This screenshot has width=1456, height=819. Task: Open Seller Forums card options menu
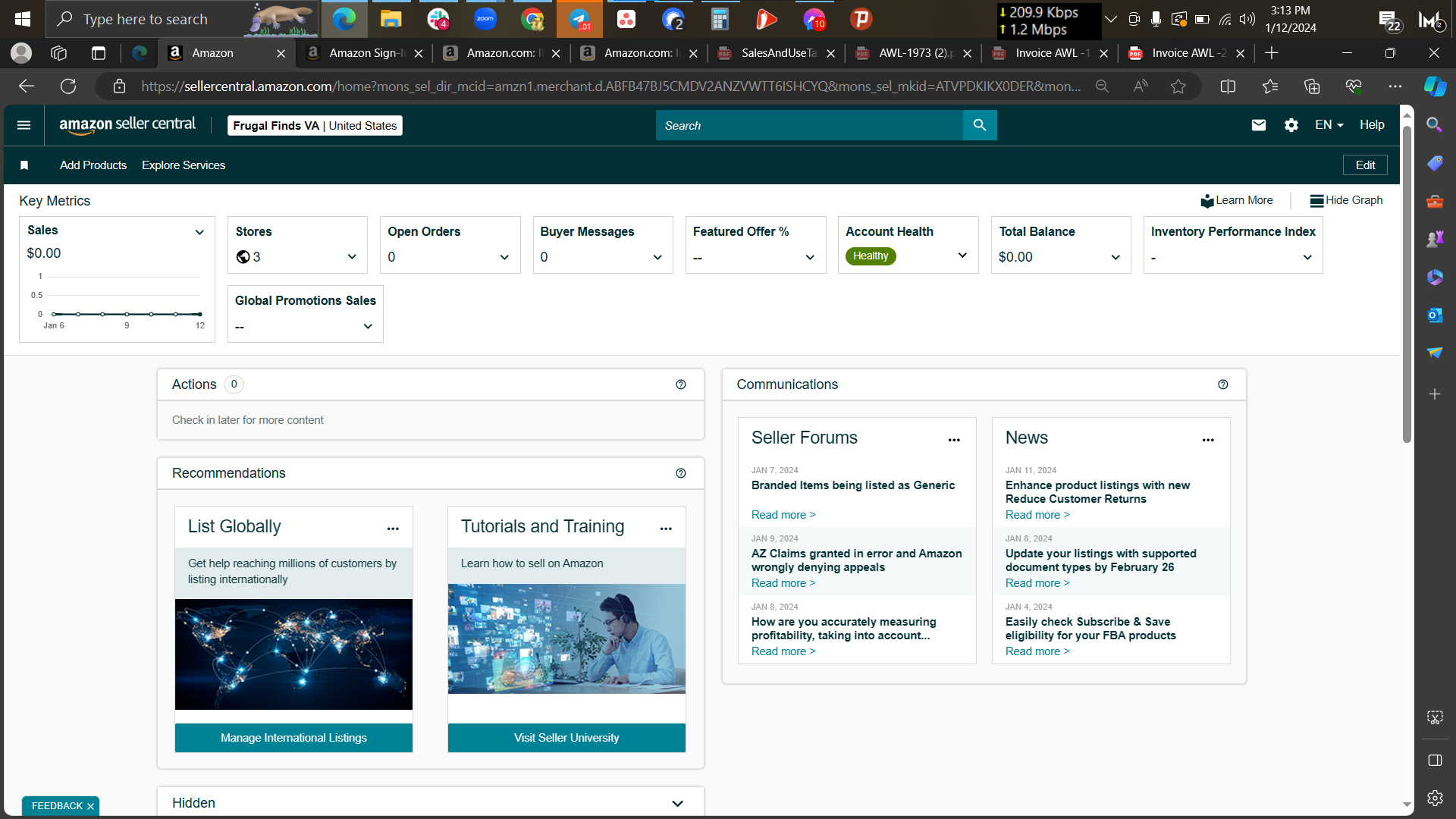coord(954,440)
